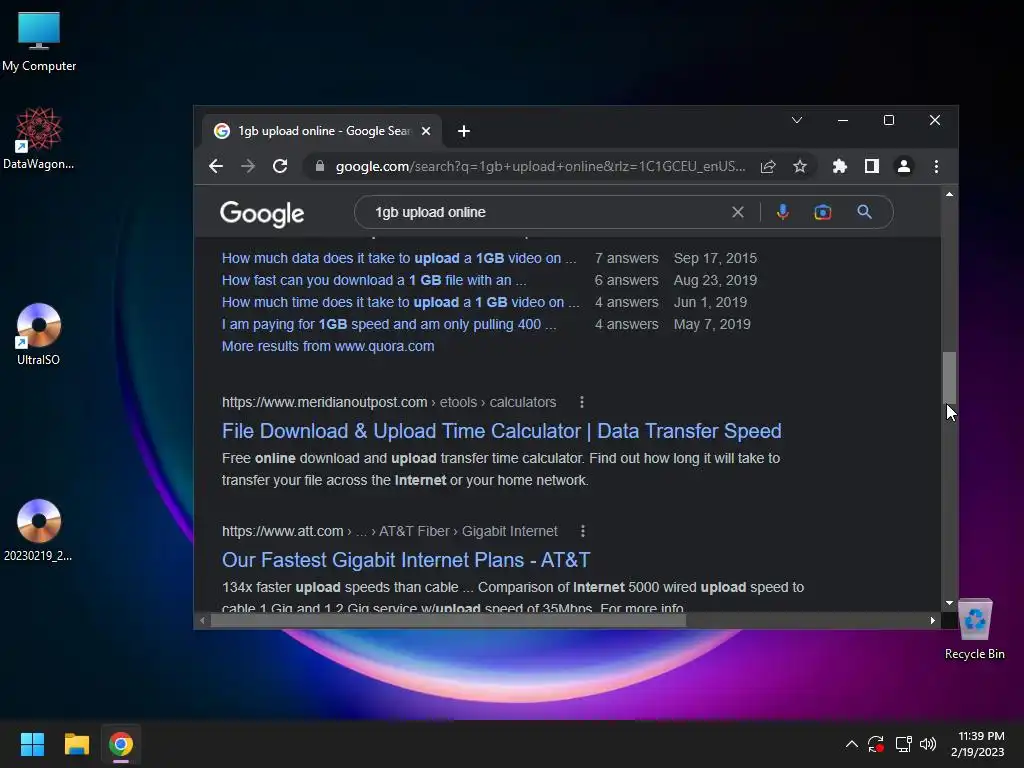This screenshot has height=768, width=1024.
Task: Minimize the Chrome window
Action: click(x=842, y=120)
